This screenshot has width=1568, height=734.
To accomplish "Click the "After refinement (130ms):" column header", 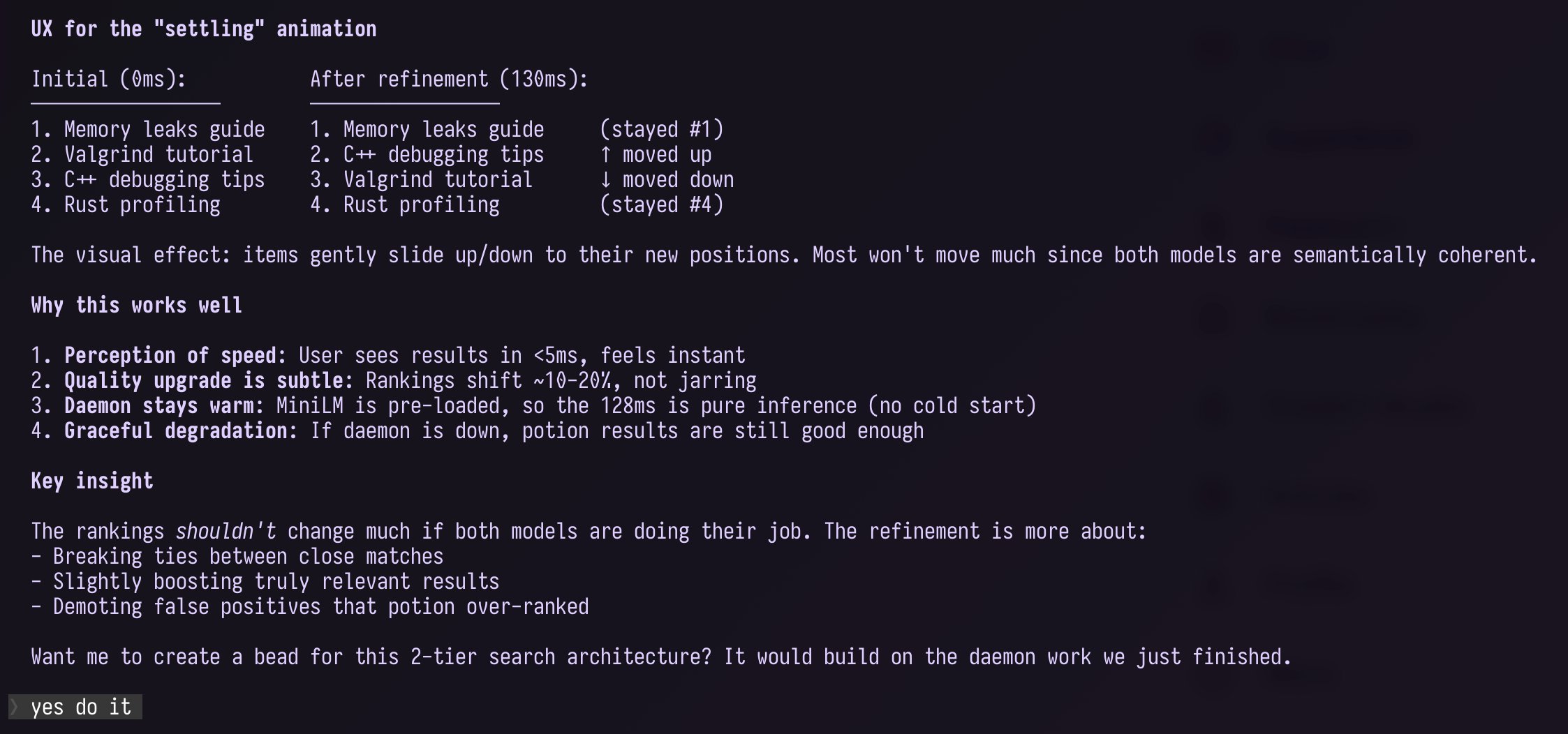I will [449, 79].
